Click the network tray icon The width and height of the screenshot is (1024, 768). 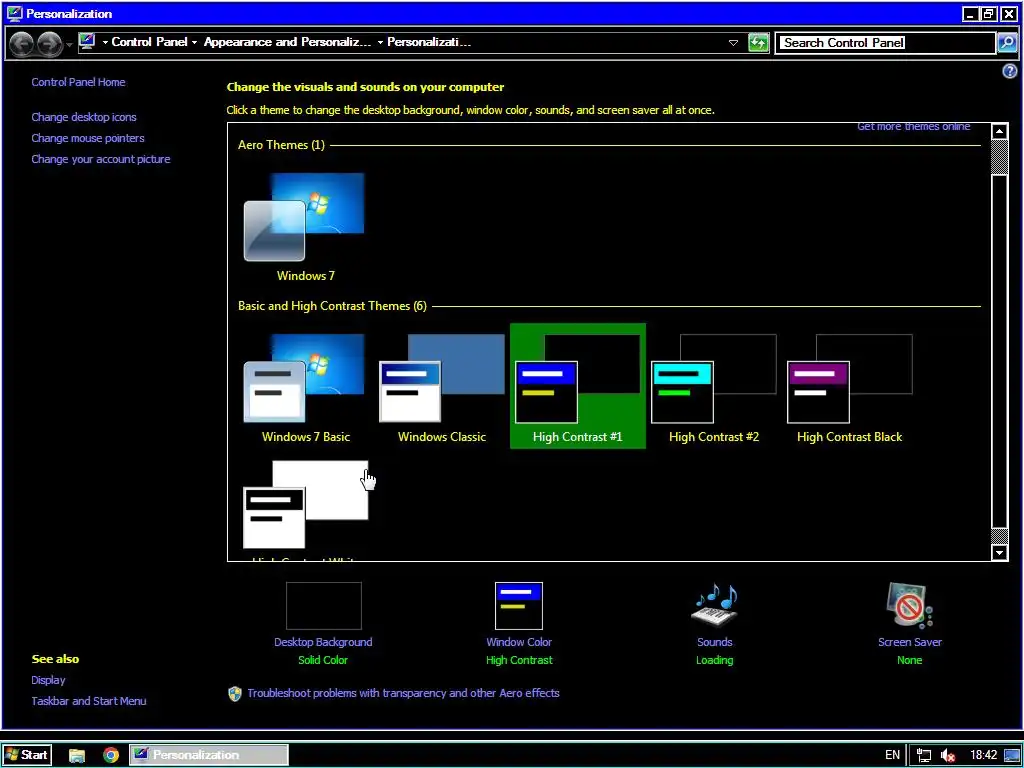coord(923,755)
